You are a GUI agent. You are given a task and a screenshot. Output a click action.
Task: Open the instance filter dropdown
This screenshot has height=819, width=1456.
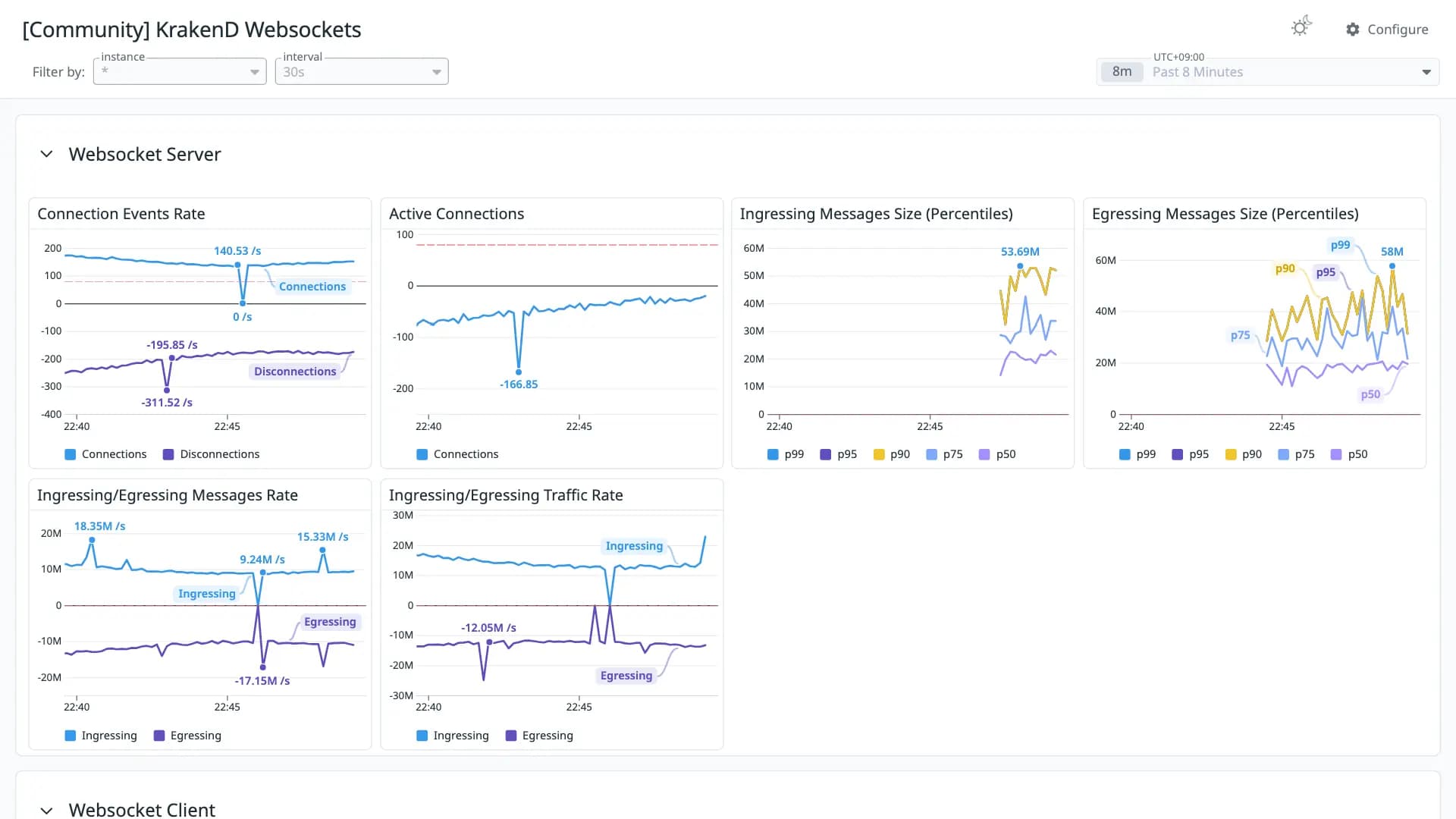coord(180,71)
